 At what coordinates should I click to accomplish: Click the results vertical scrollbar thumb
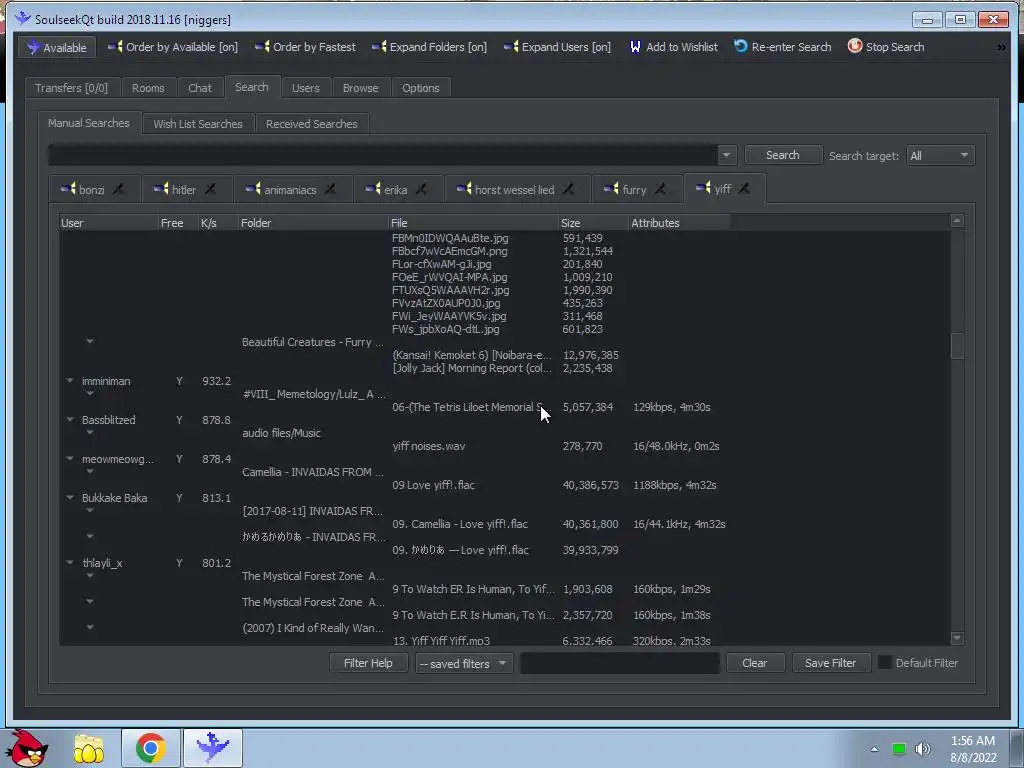(957, 346)
